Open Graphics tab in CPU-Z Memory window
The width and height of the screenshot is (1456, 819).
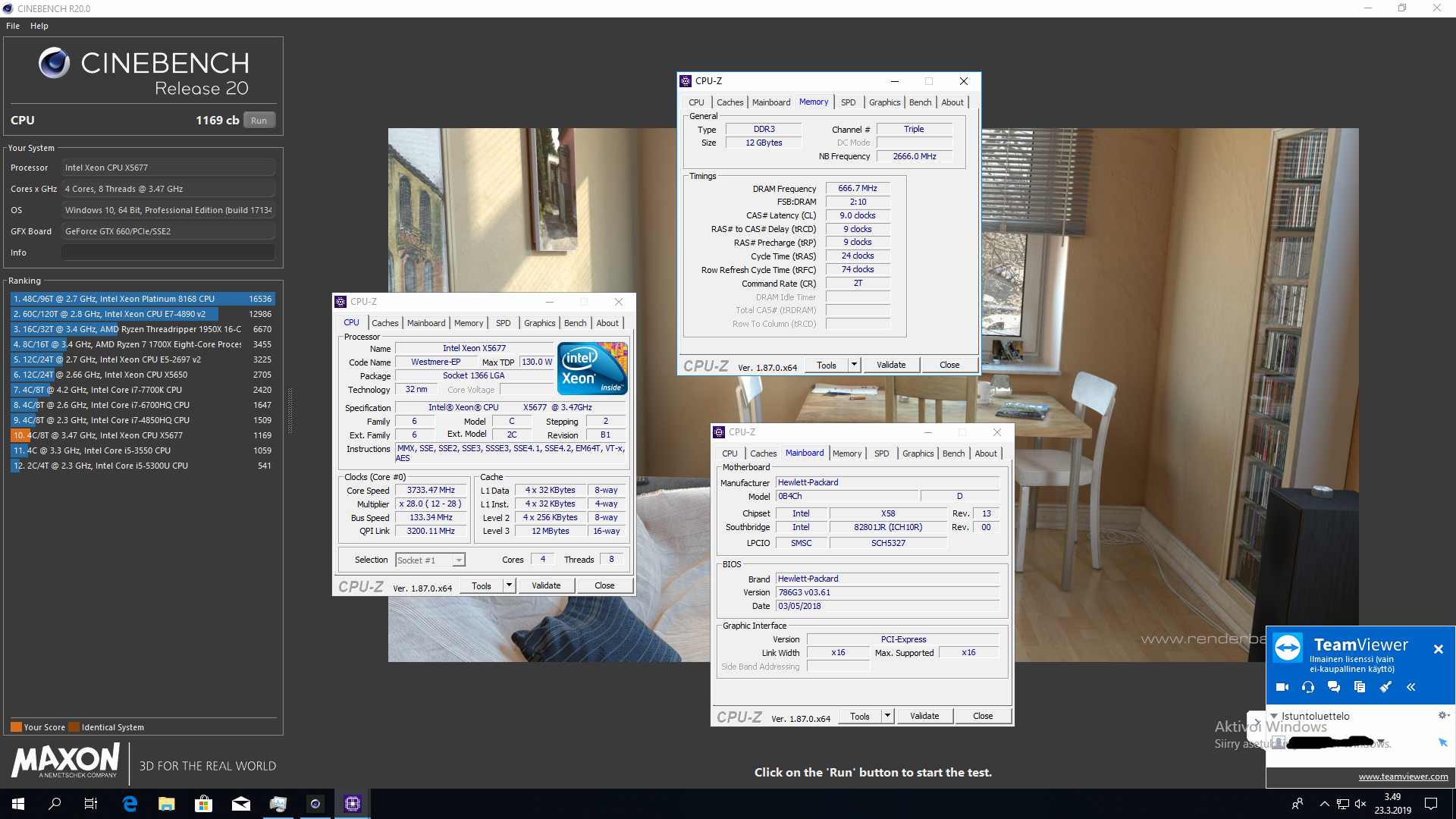[884, 102]
